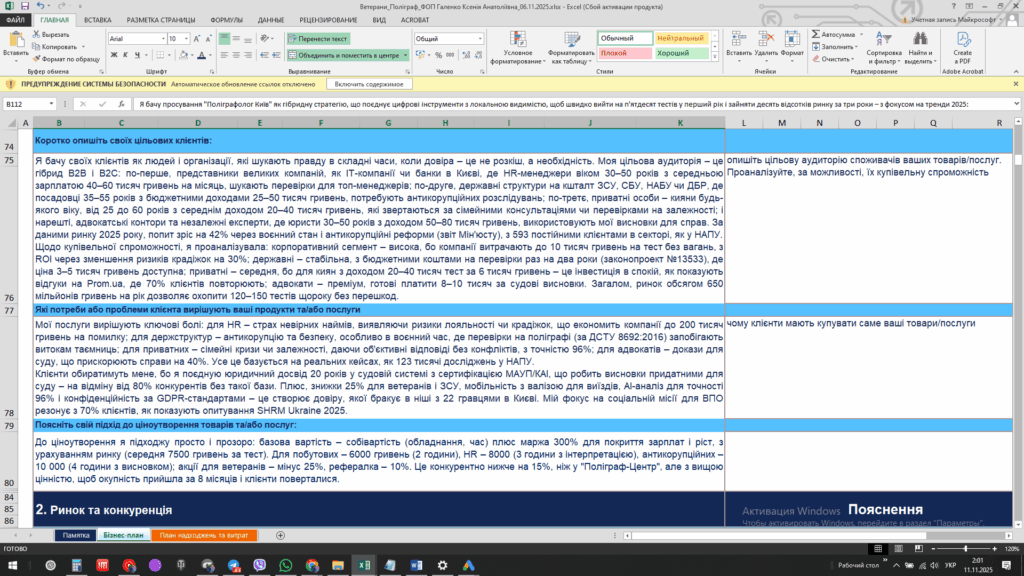Apply bold formatting with the Ж button
Image resolution: width=1024 pixels, height=576 pixels.
tap(113, 55)
